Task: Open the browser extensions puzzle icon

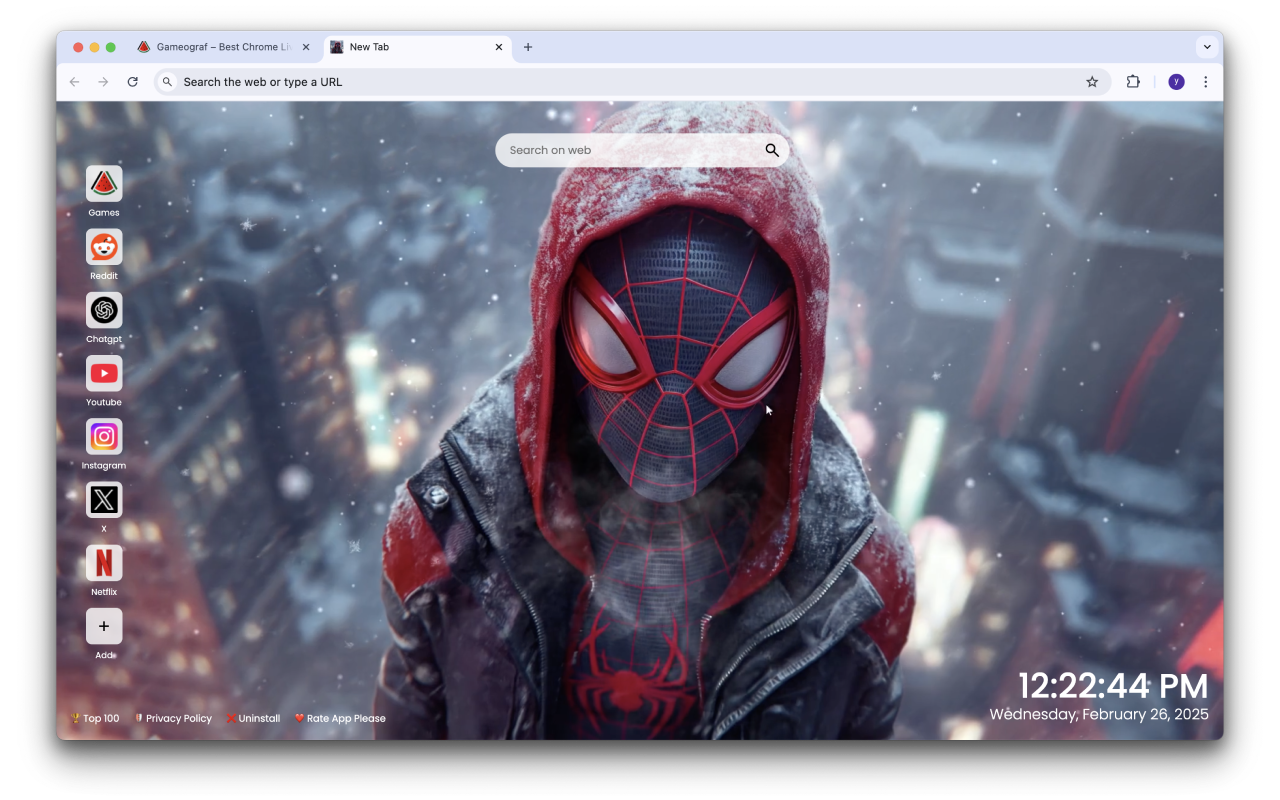Action: [x=1133, y=81]
